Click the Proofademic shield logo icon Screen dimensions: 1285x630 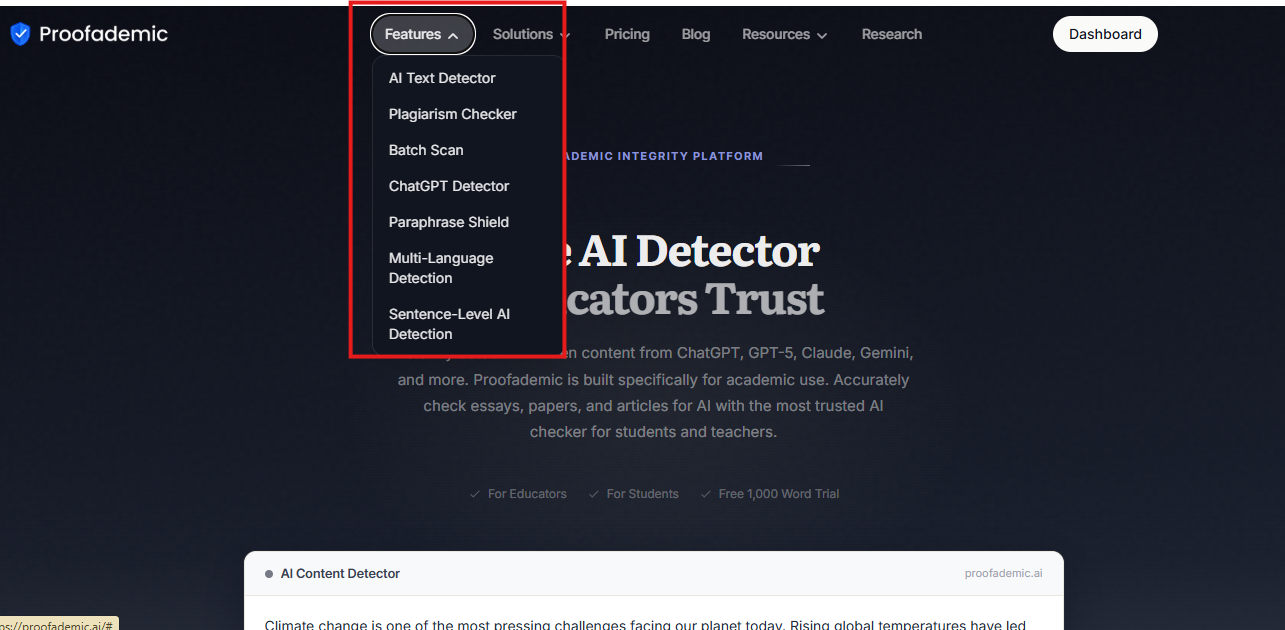coord(20,34)
